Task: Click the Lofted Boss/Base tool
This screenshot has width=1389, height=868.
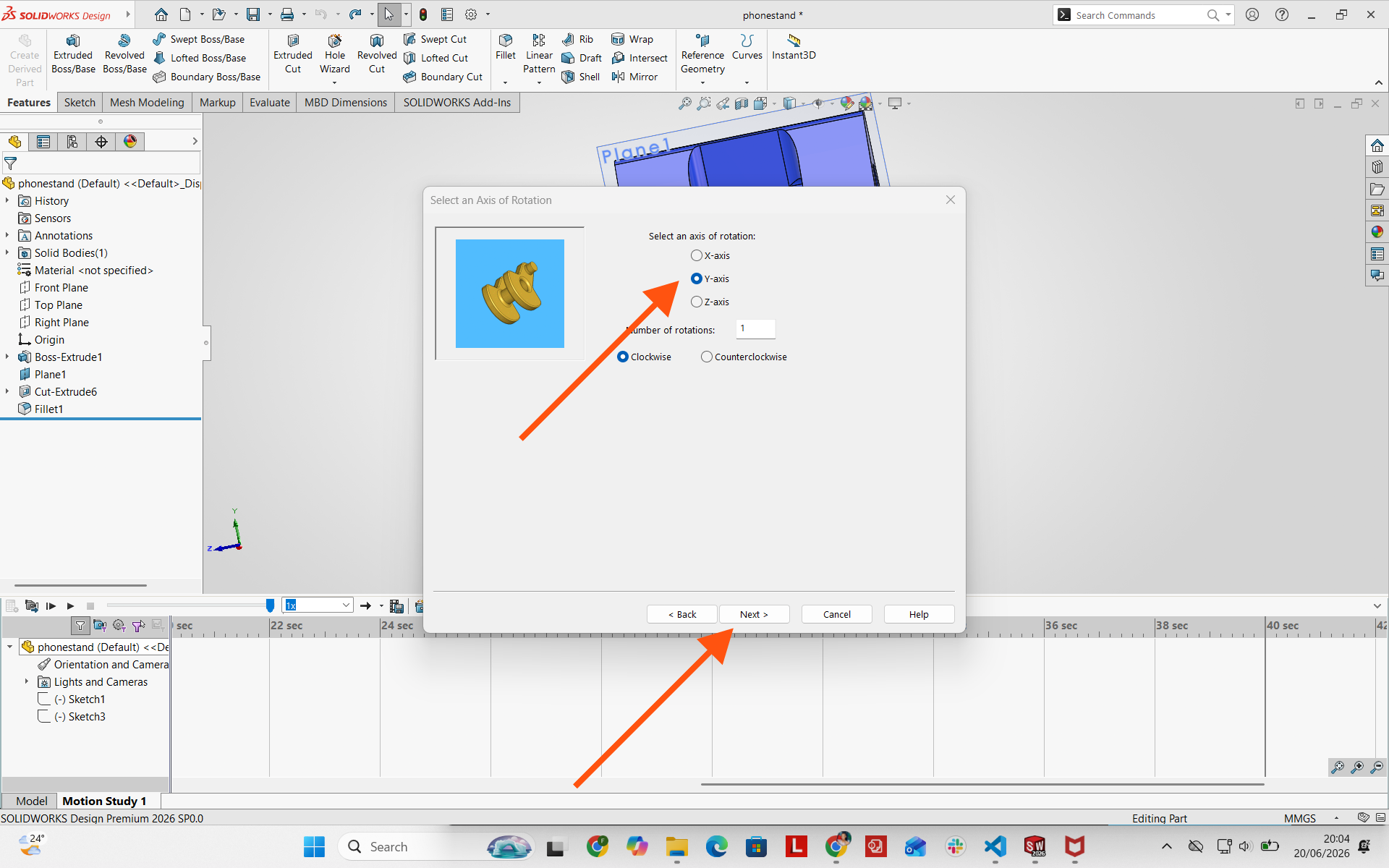Action: [x=200, y=58]
